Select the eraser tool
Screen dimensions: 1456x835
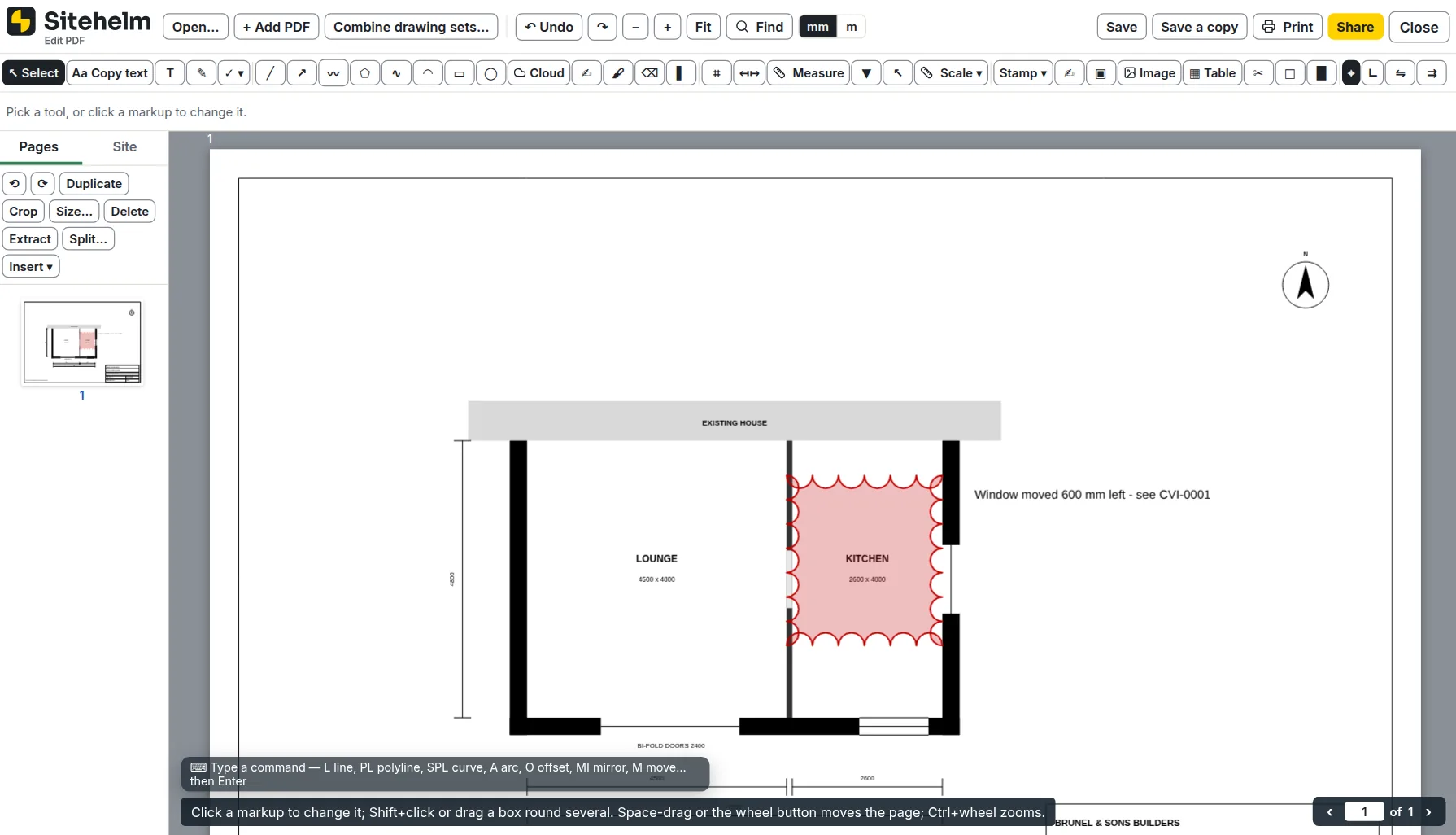[649, 73]
